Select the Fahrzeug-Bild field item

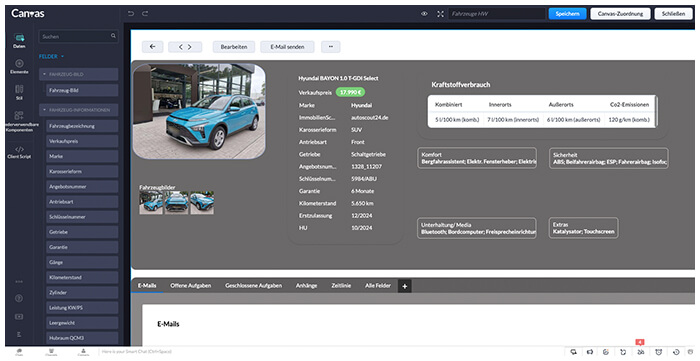(82, 90)
